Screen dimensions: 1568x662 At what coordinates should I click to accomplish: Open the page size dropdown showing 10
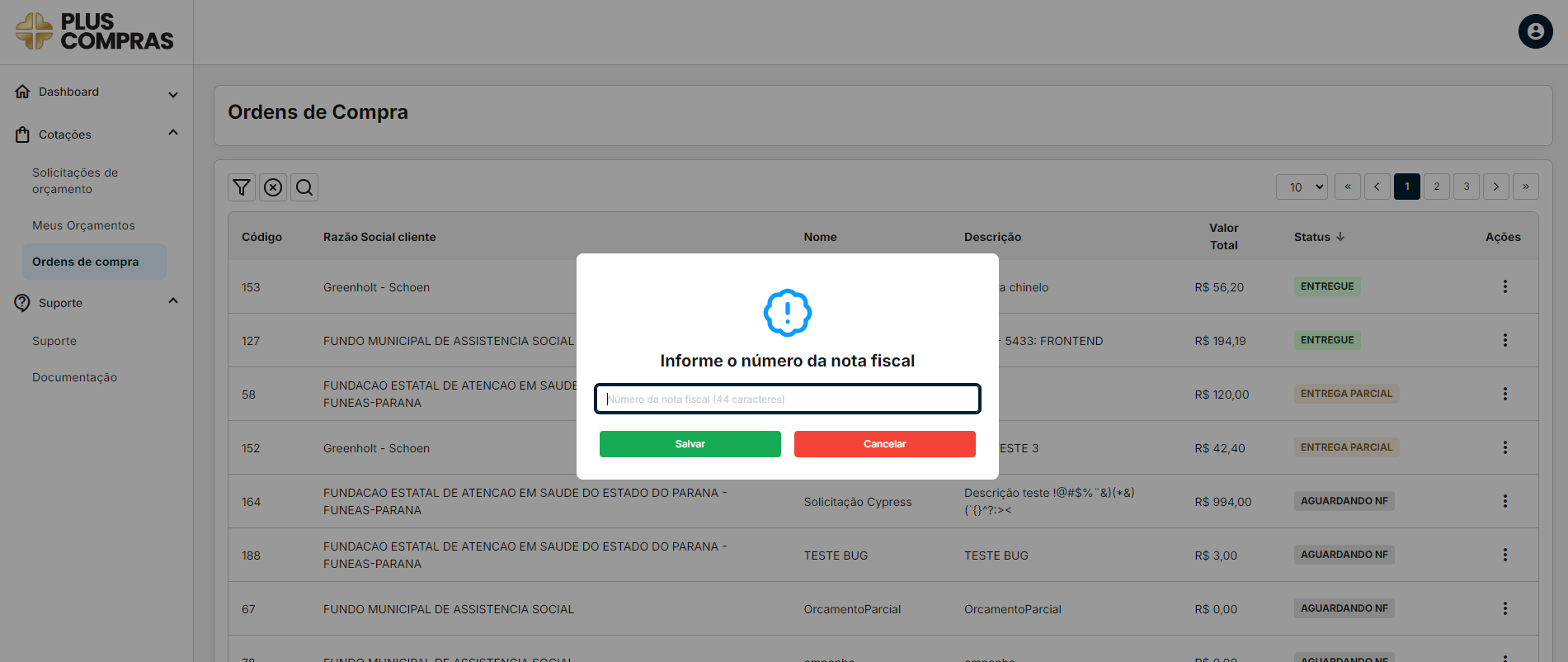point(1302,187)
